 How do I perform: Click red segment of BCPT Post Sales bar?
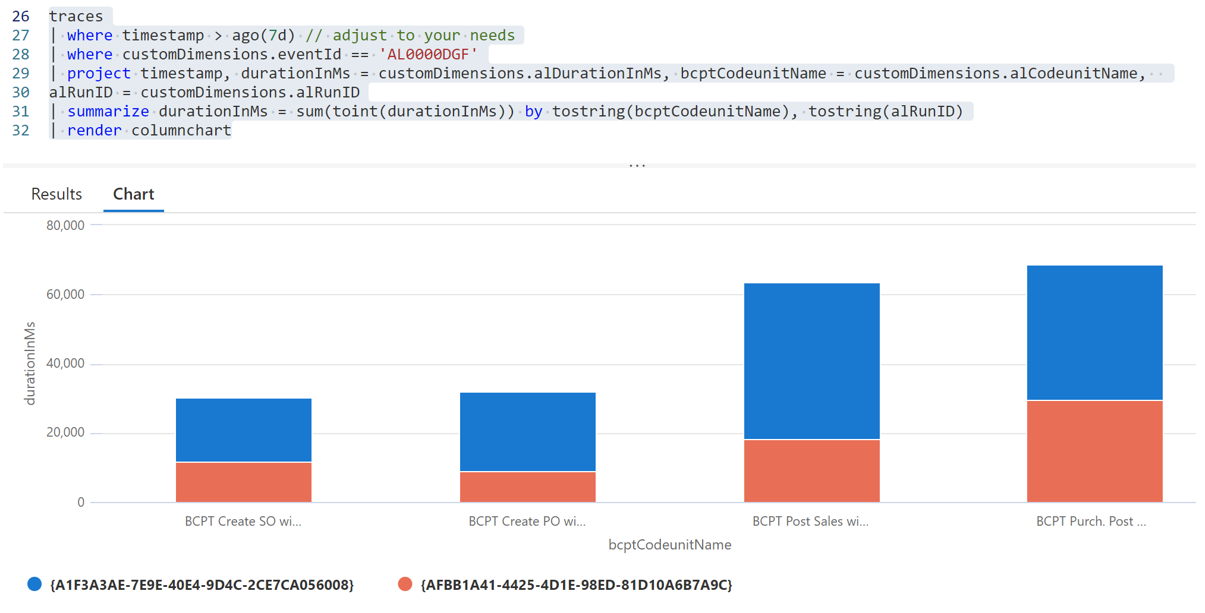(x=811, y=471)
